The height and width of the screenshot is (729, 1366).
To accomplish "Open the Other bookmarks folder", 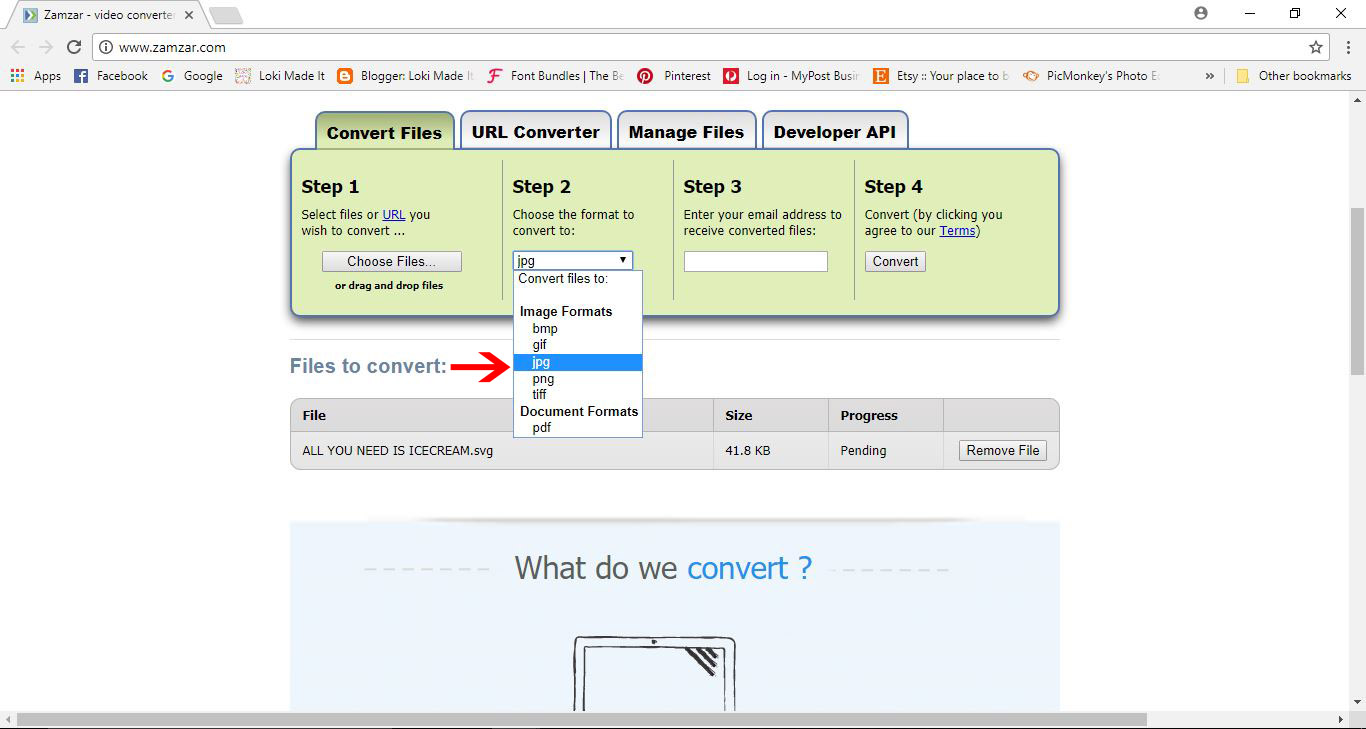I will [1294, 76].
